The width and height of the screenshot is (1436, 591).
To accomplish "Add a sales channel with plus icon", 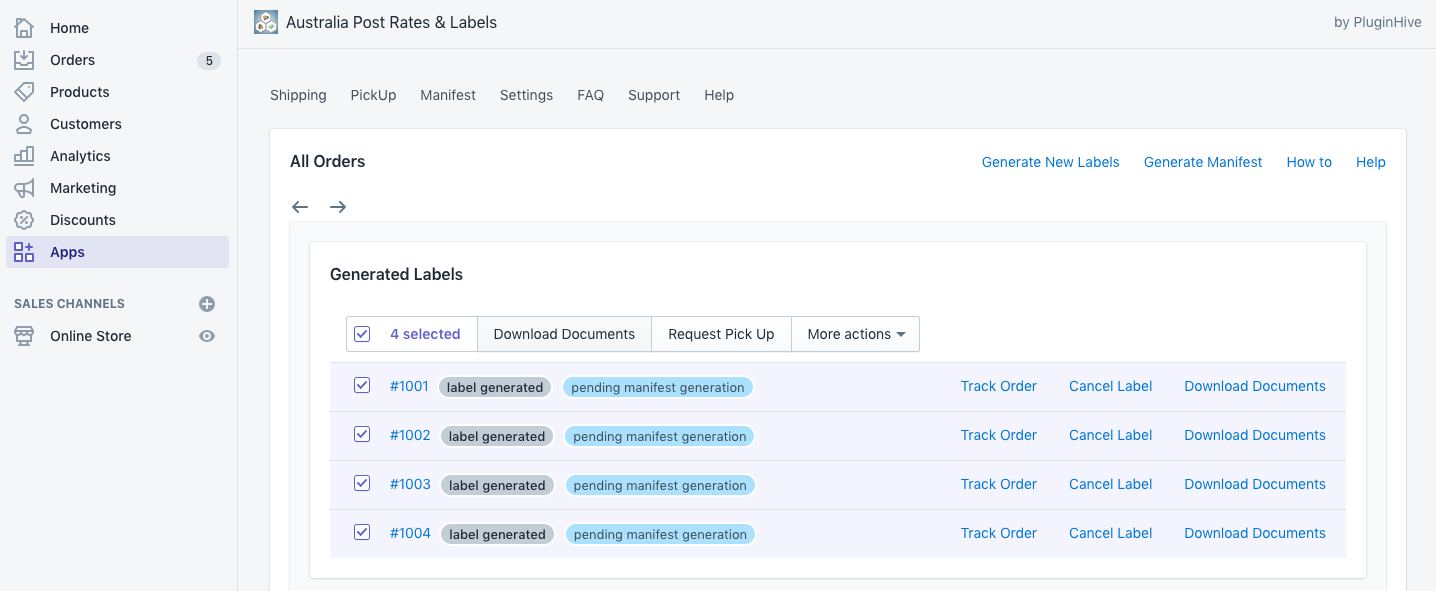I will (x=207, y=304).
